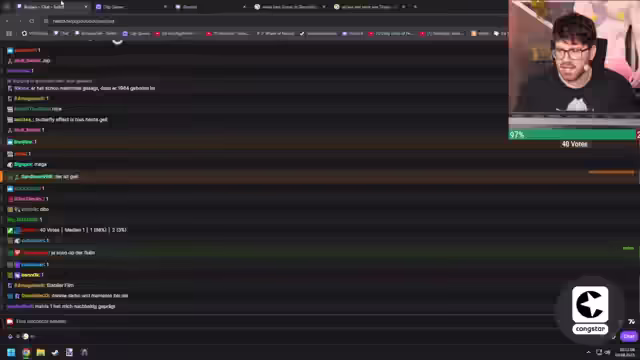
Task: Switch to the fourth browser tab
Action: coord(289,7)
